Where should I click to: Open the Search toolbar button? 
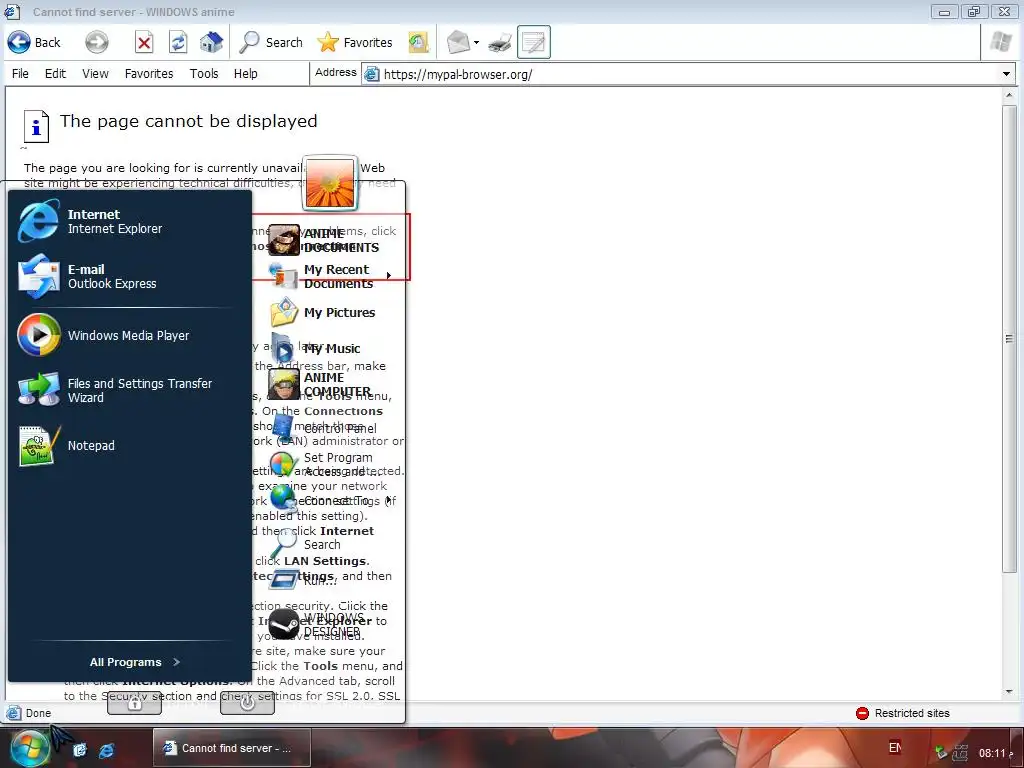[x=270, y=42]
